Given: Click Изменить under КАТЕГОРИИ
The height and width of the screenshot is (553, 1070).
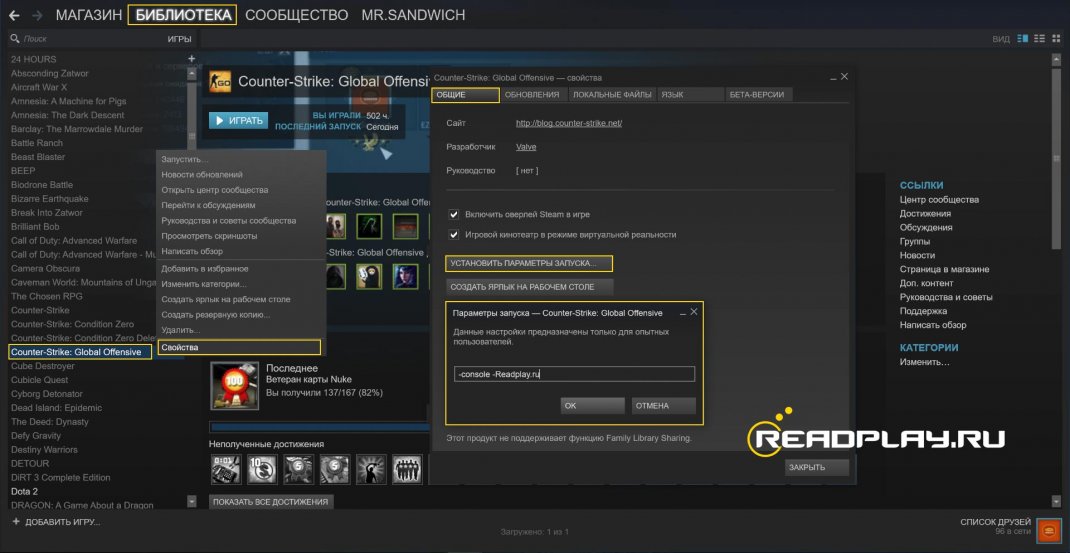Looking at the screenshot, I should (x=924, y=362).
